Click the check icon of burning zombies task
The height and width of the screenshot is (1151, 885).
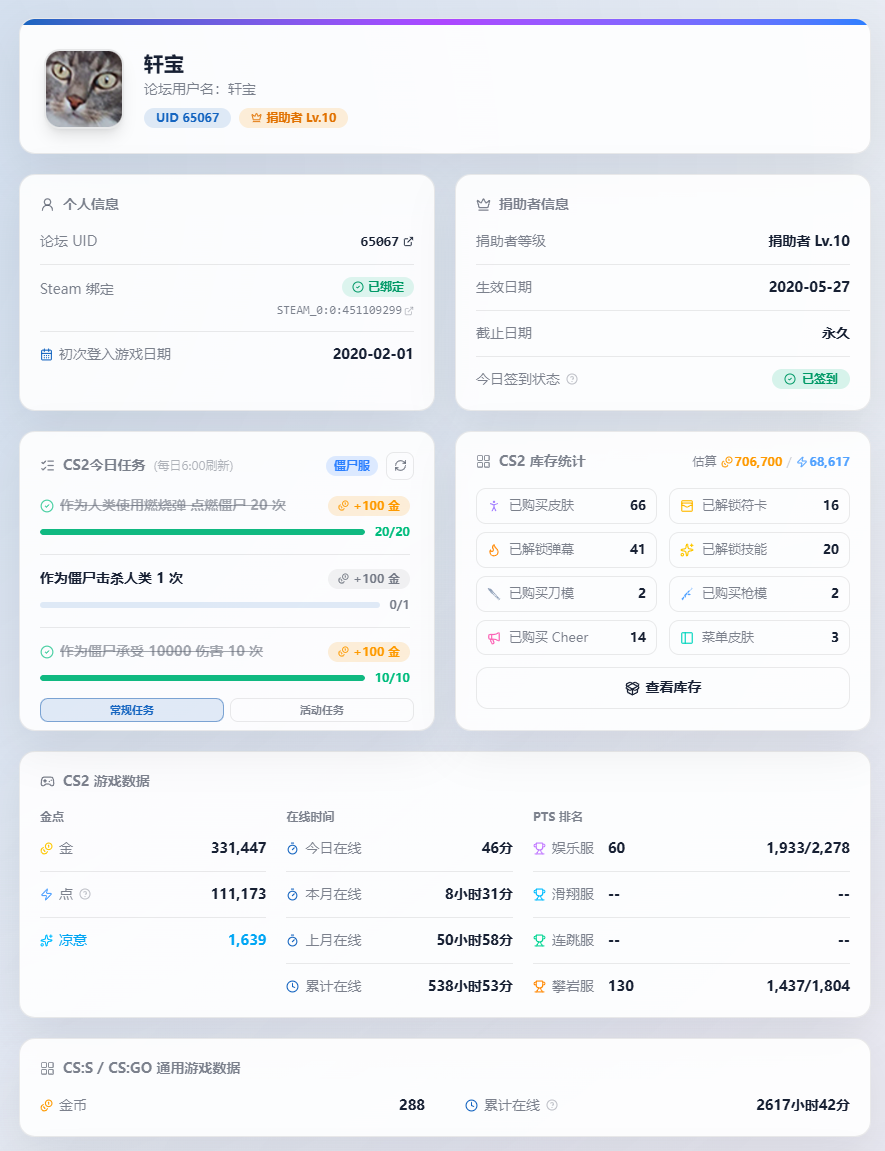(x=47, y=506)
